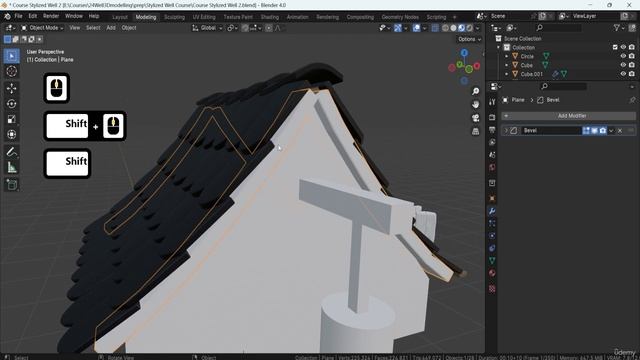Open the shading options dropdown arrow
Viewport: 640px width, 360px height.
tap(478, 28)
